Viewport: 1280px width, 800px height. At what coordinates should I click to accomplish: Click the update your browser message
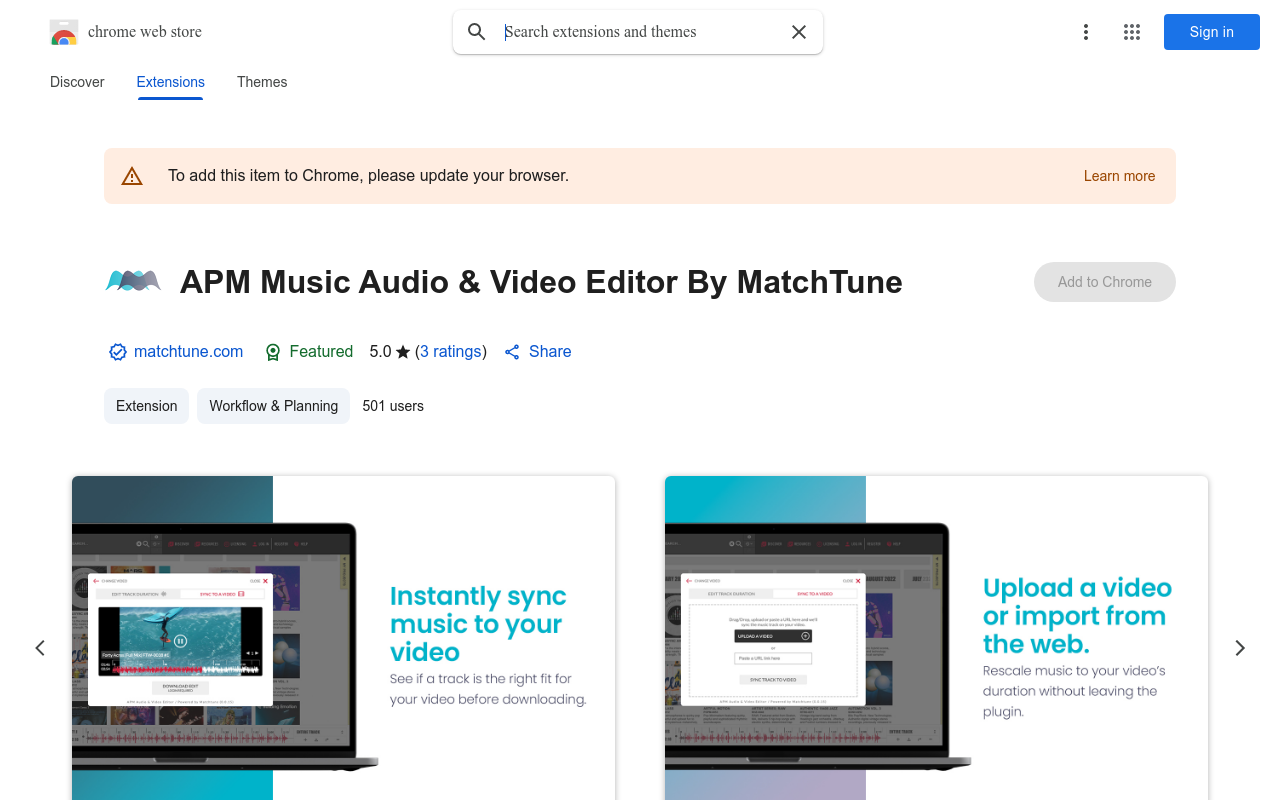(x=368, y=176)
